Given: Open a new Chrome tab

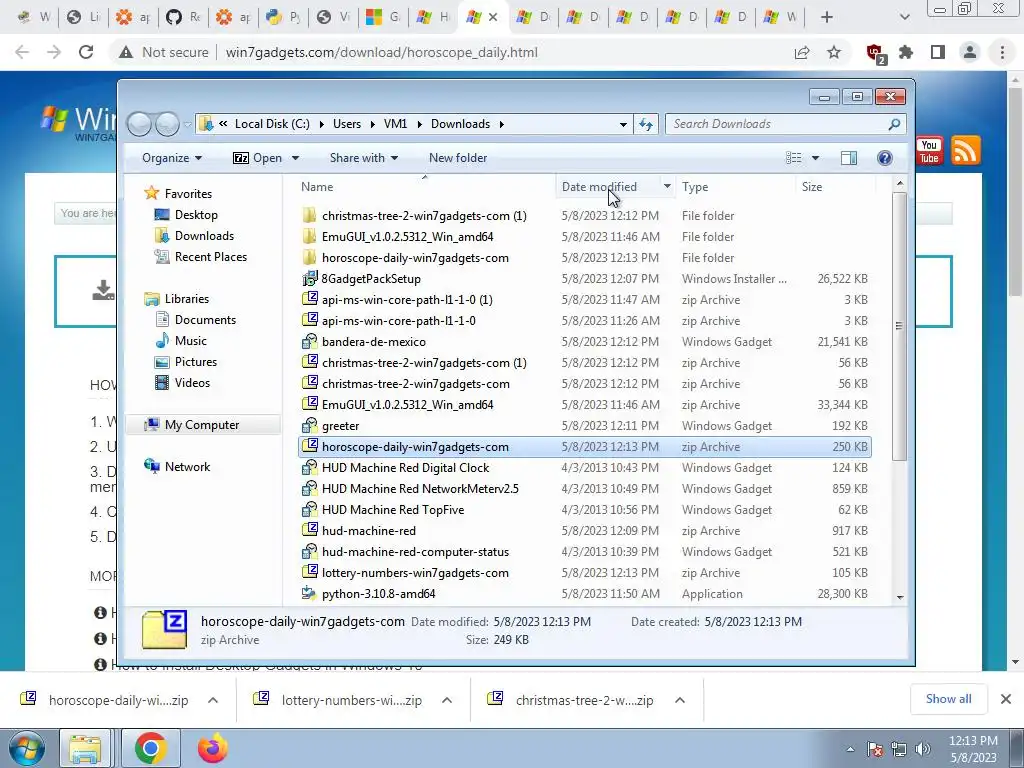Looking at the screenshot, I should tap(827, 17).
